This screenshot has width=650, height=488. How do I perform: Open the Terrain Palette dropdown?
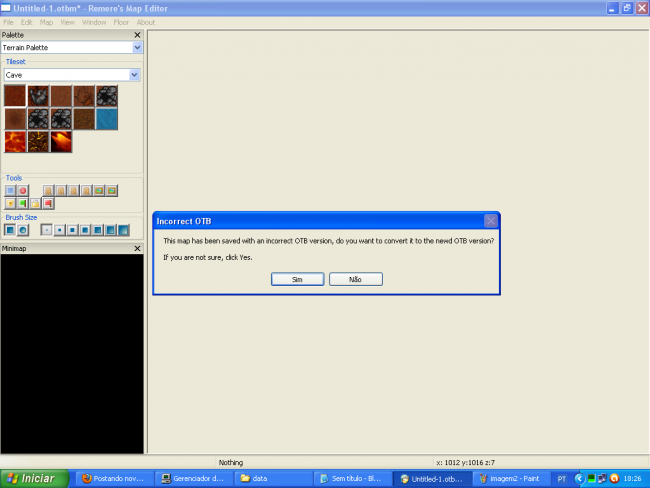click(136, 47)
